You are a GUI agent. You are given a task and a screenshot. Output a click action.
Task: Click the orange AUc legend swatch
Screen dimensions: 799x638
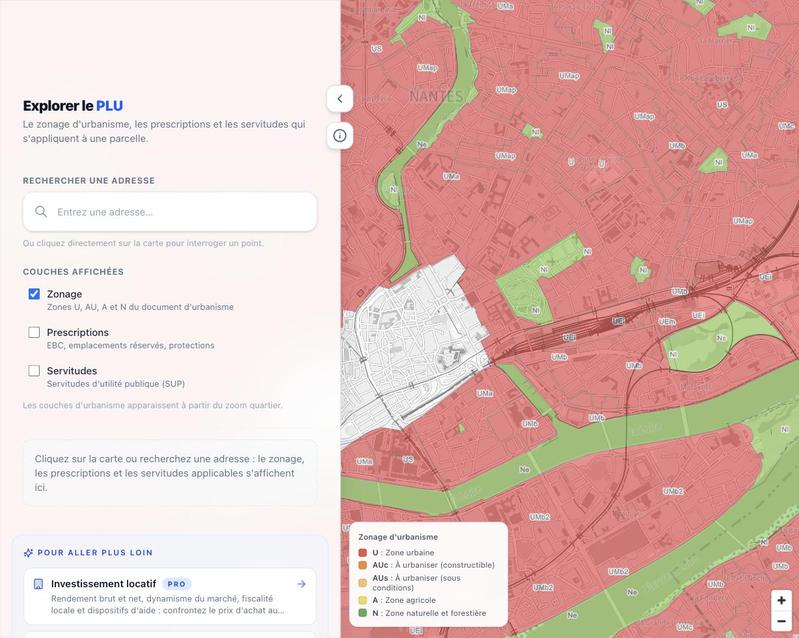point(363,565)
